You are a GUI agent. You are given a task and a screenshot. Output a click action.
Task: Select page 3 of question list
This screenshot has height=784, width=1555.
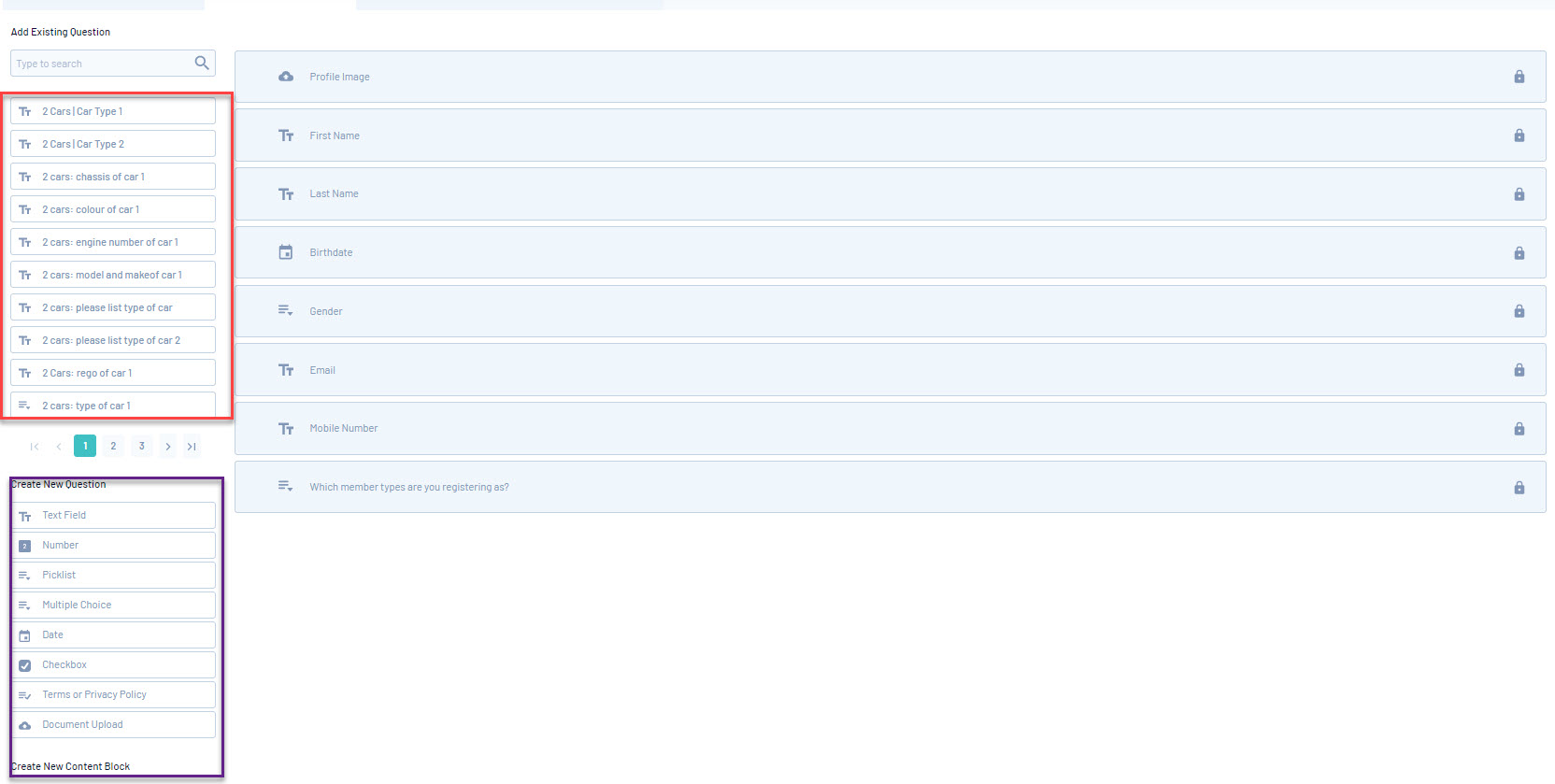[142, 446]
